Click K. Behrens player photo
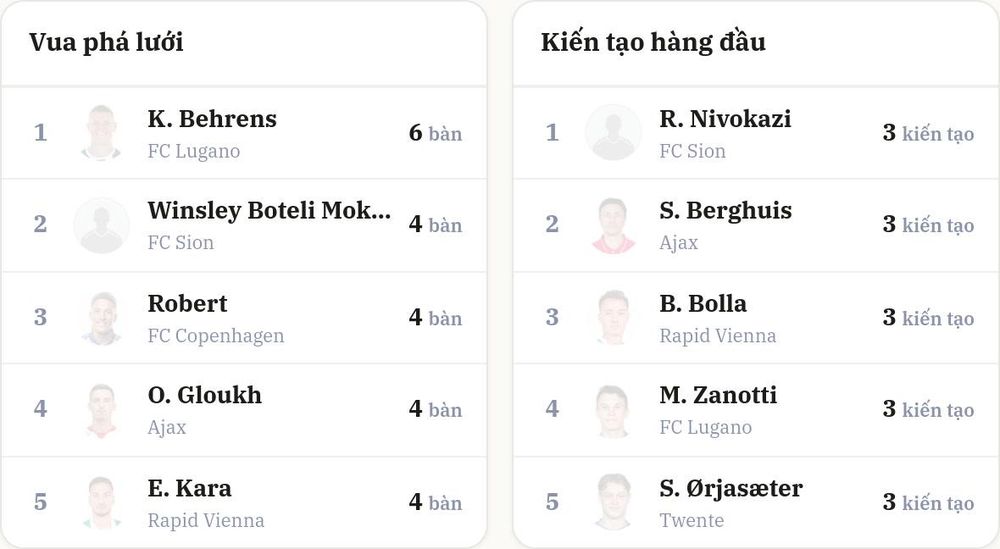The image size is (1000, 549). click(x=101, y=133)
